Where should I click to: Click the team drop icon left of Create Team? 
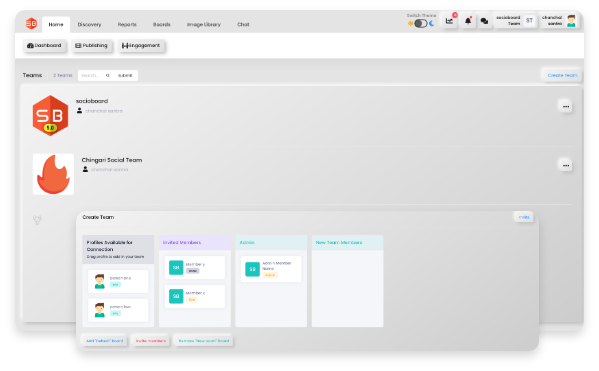(x=37, y=220)
